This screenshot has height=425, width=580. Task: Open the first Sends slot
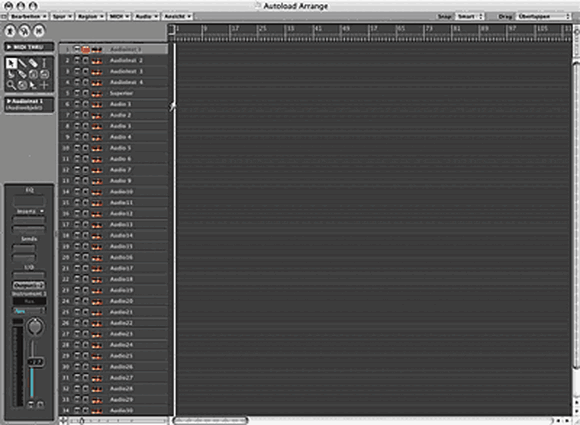tap(24, 248)
